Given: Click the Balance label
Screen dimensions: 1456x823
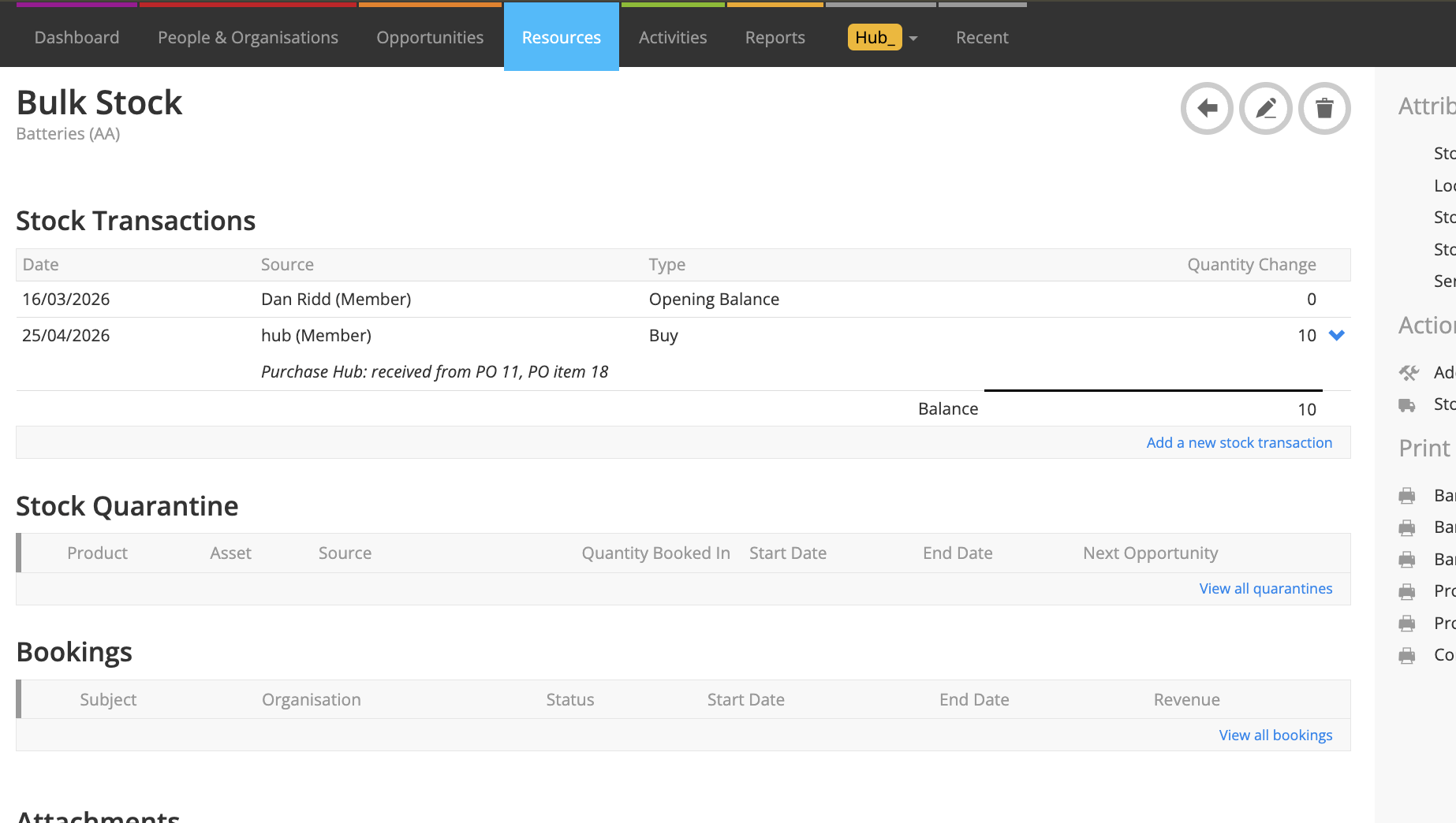Looking at the screenshot, I should point(948,408).
